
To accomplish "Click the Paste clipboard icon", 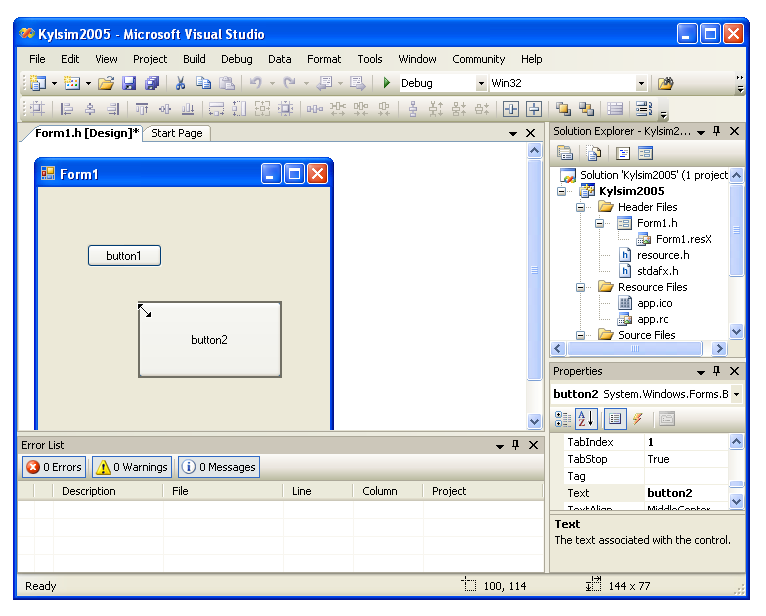I will tap(227, 83).
